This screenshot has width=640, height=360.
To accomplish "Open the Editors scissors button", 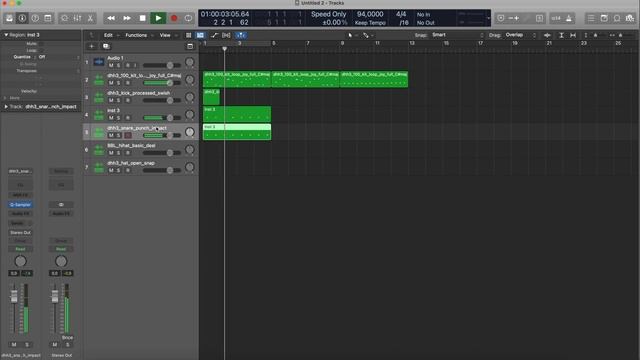I will (x=90, y=18).
